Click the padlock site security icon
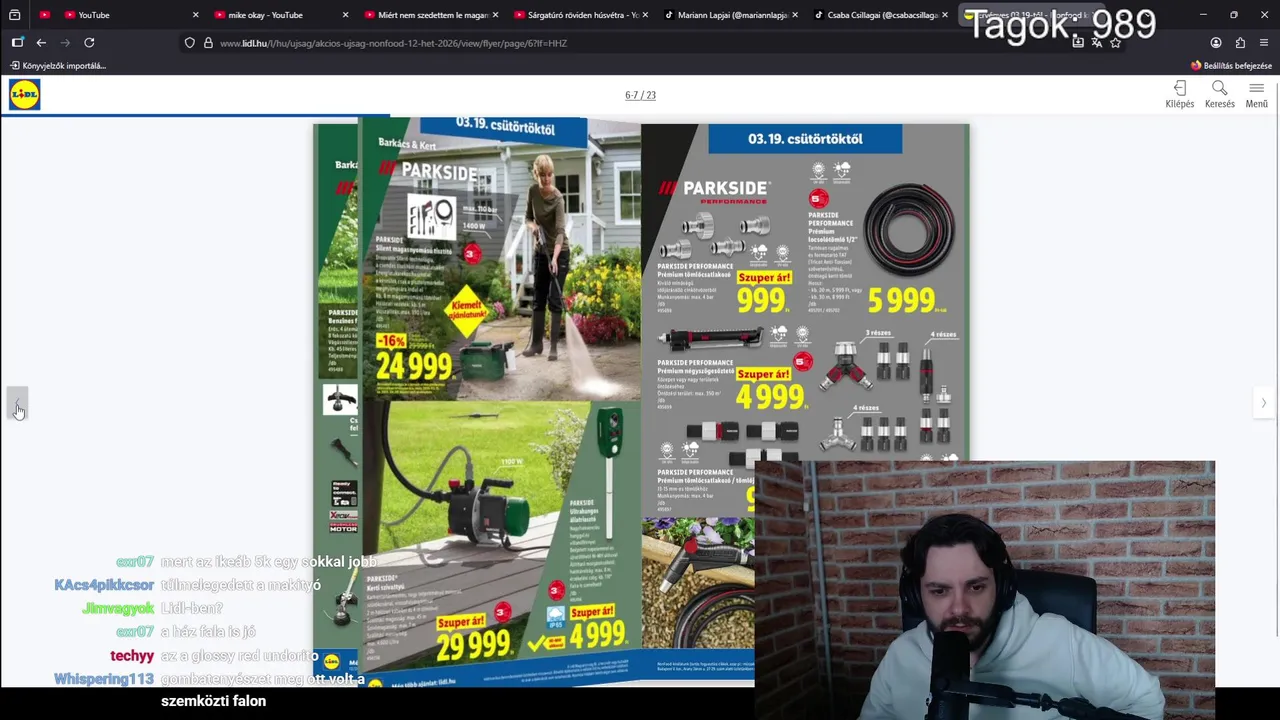This screenshot has height=720, width=1280. 208,43
